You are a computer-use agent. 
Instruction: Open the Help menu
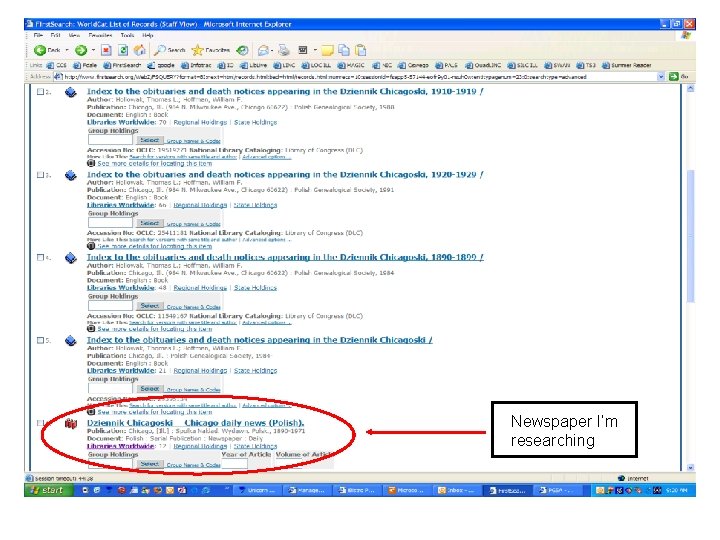[147, 35]
